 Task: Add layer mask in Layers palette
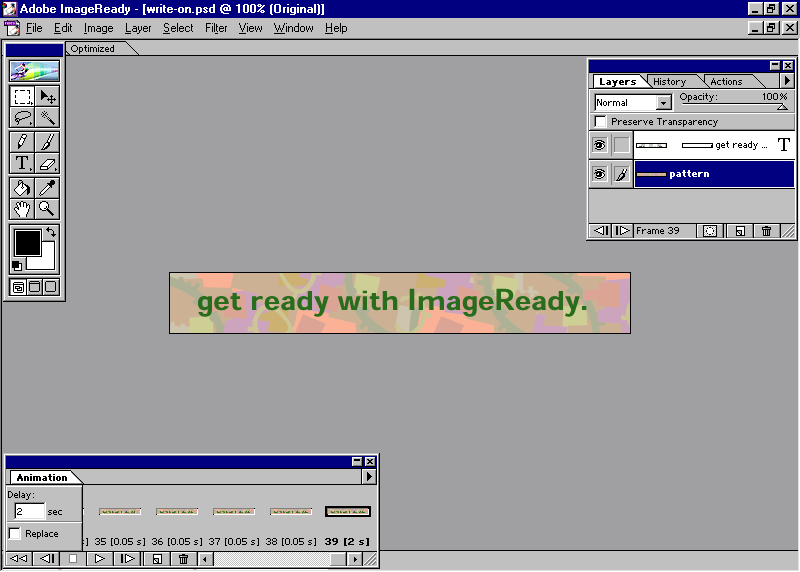(x=710, y=231)
